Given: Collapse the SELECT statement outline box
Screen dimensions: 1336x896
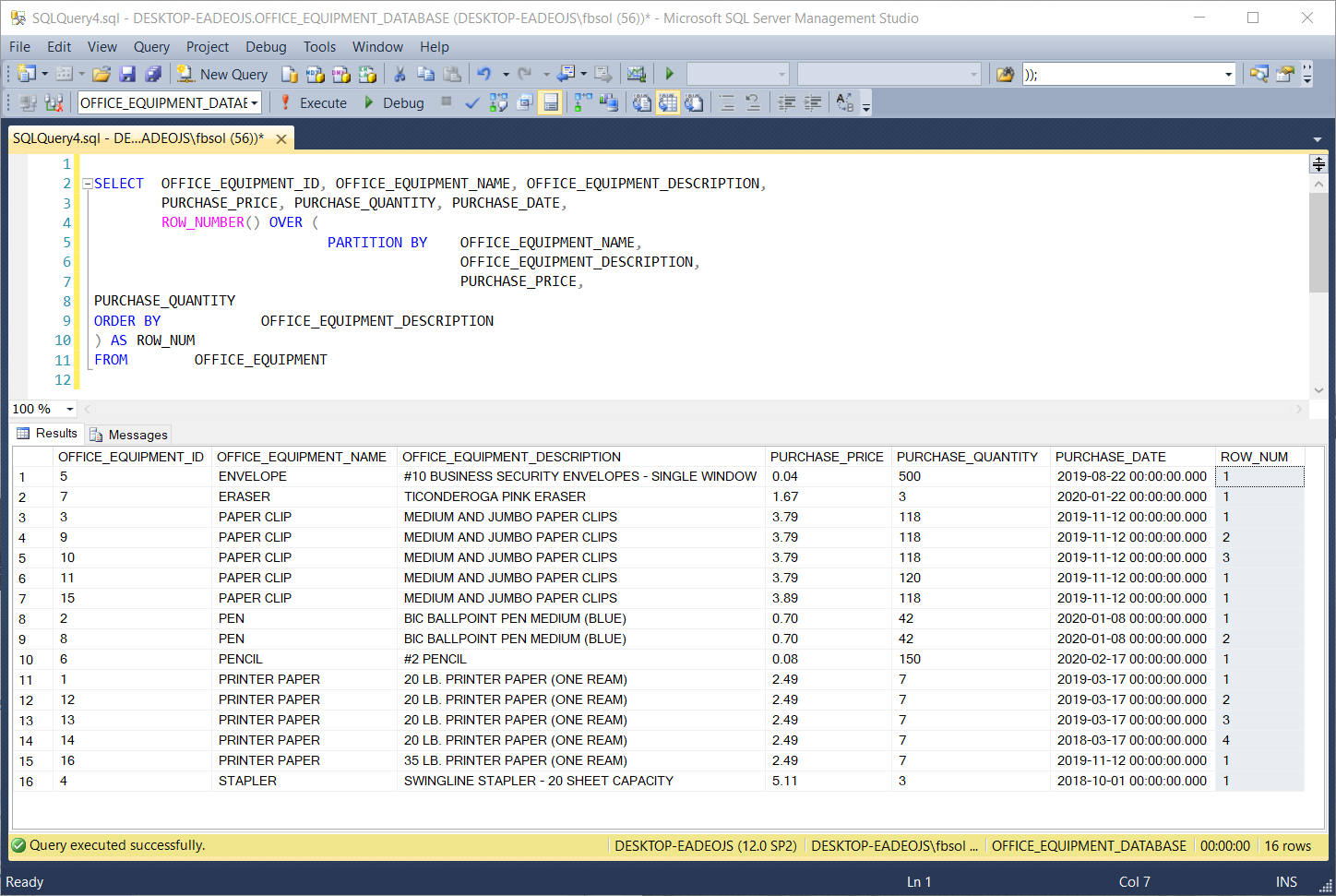Looking at the screenshot, I should [x=88, y=184].
